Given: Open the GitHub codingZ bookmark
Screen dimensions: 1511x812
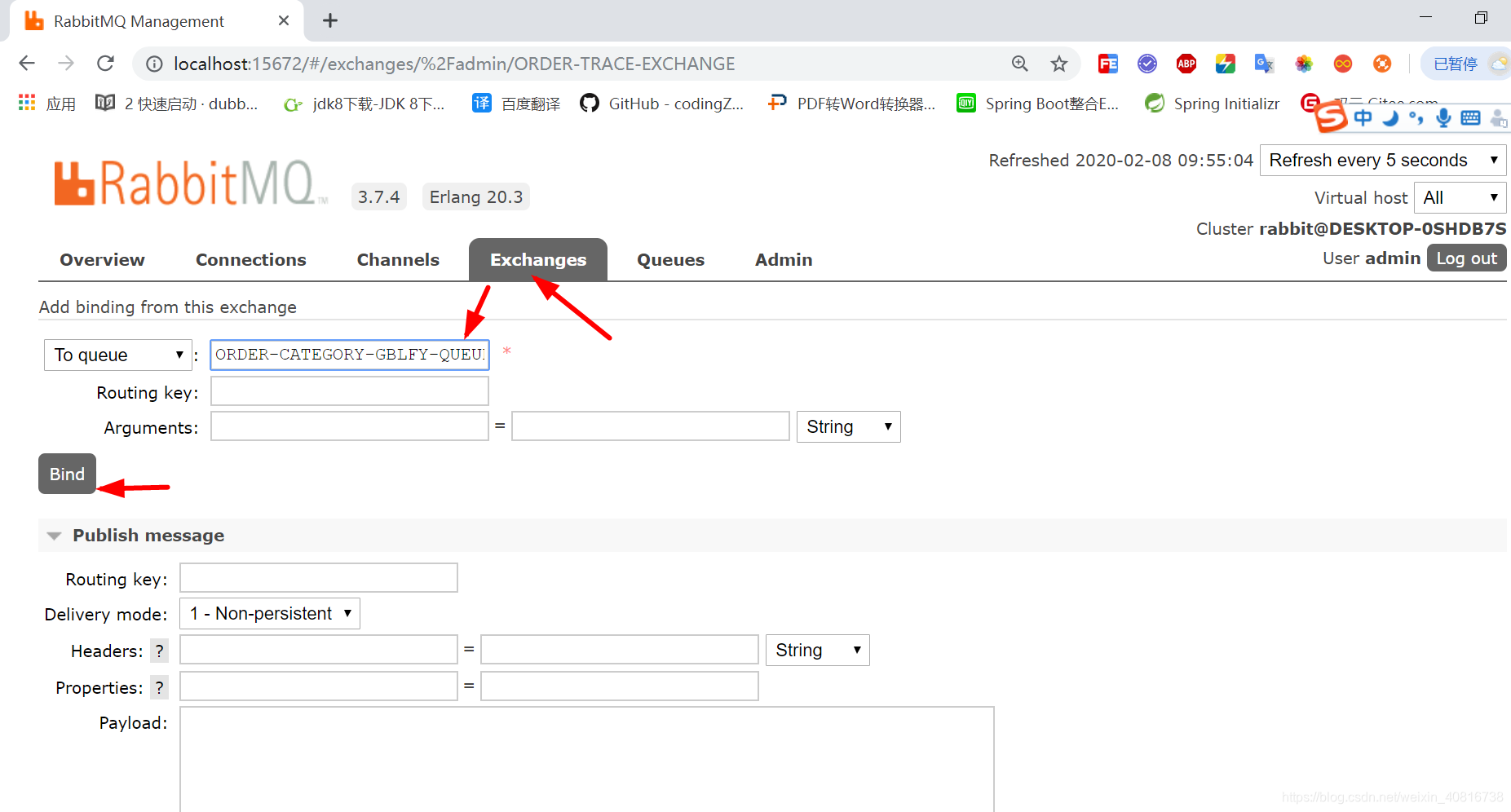Looking at the screenshot, I should click(x=662, y=104).
